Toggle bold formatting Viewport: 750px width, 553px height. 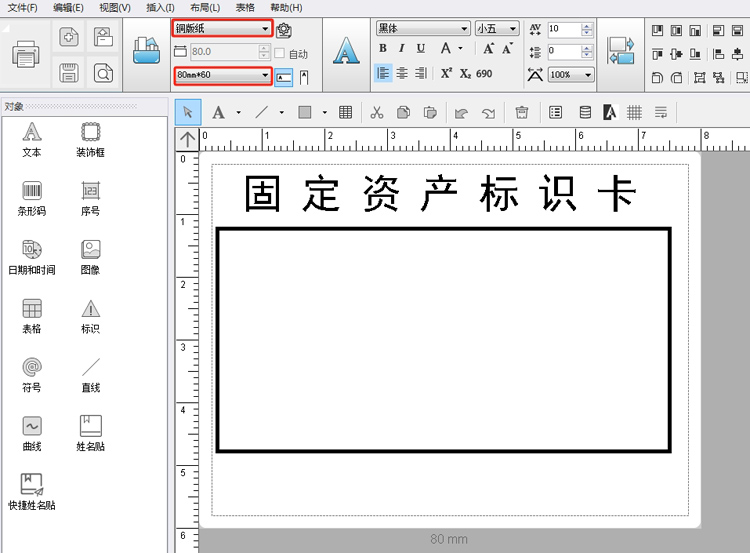pos(383,48)
